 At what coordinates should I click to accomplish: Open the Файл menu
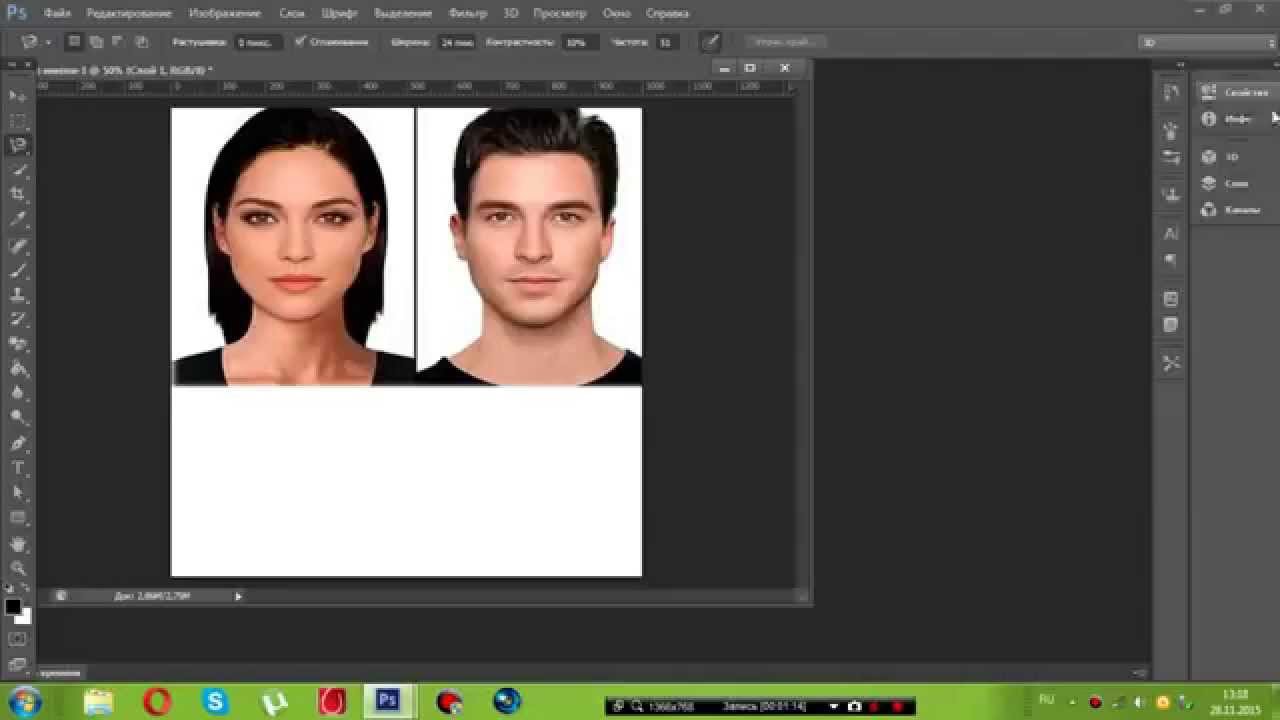point(57,14)
